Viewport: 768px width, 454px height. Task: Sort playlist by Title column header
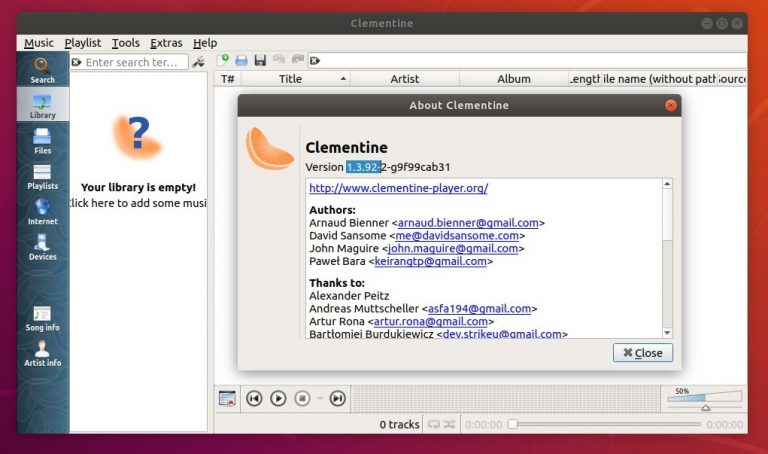295,79
